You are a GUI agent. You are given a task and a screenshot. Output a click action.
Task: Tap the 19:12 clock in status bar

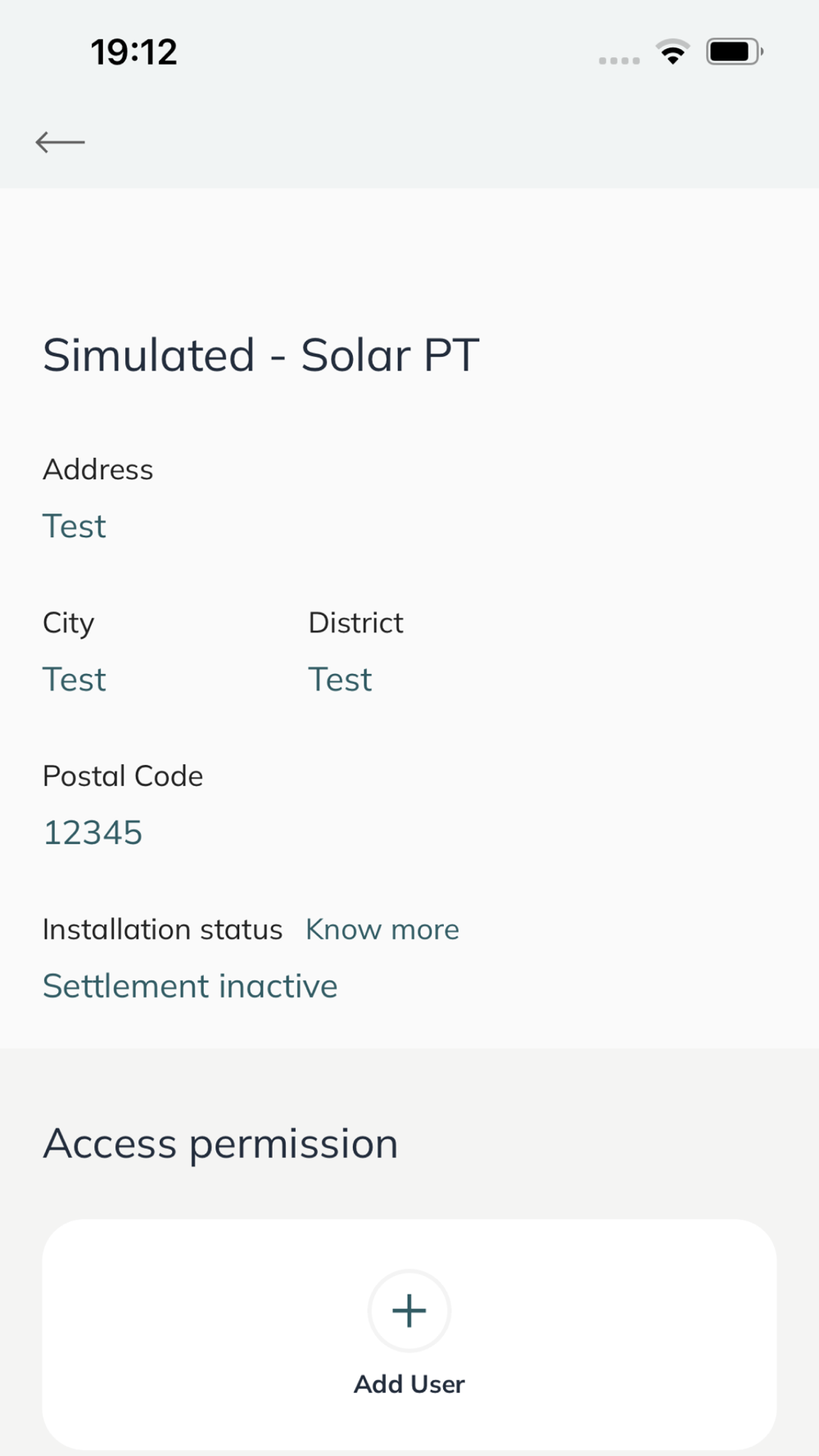pyautogui.click(x=133, y=52)
